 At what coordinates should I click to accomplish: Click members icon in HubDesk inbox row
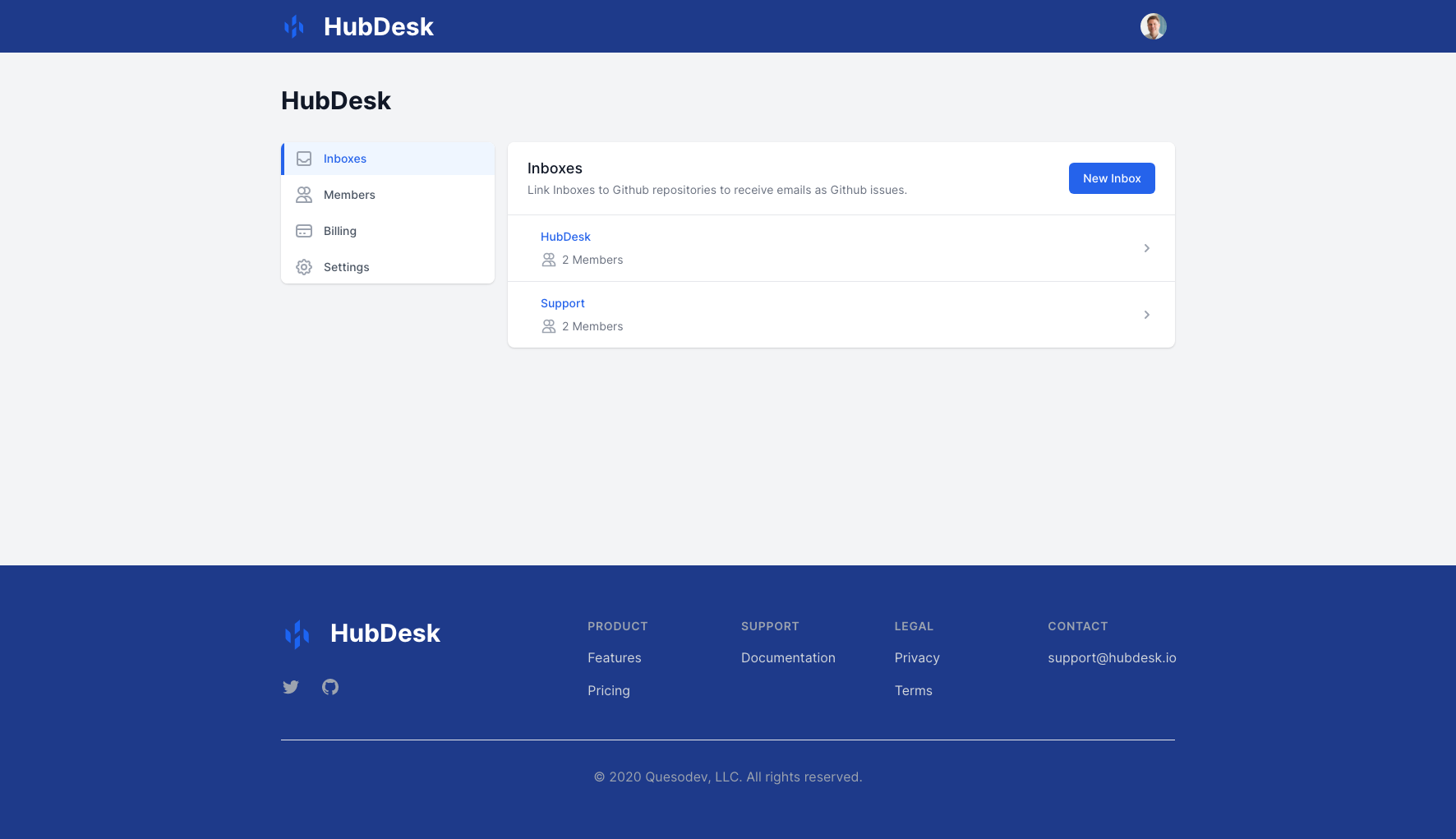point(549,260)
